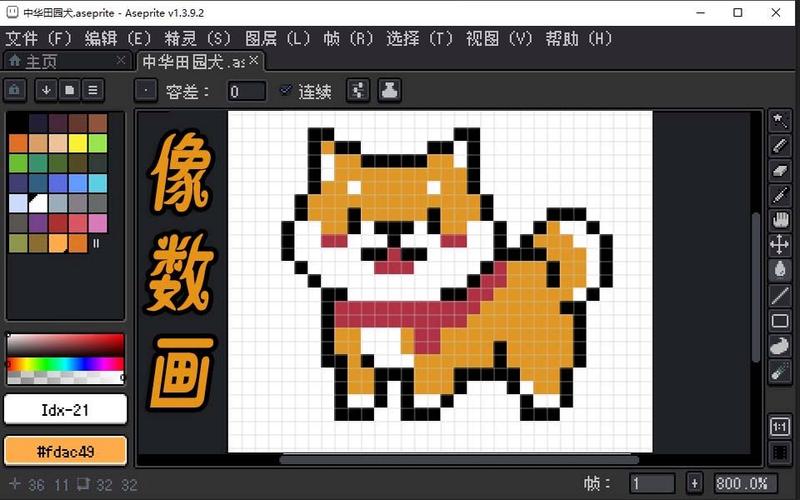
Task: Close the 中华田园犬 sprite tab
Action: coord(254,60)
